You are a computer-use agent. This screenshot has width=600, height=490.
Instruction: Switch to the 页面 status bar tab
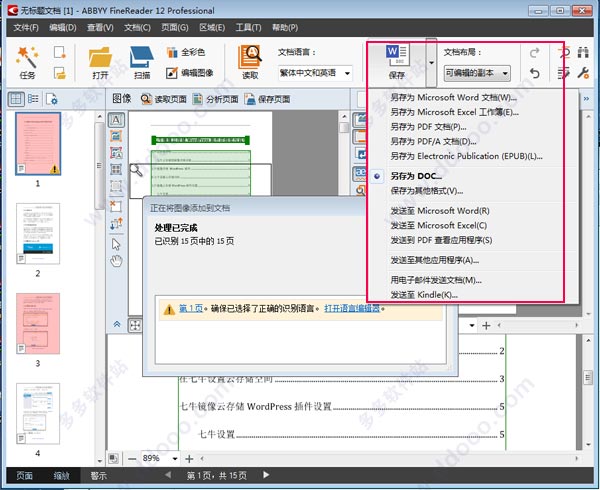[x=24, y=475]
